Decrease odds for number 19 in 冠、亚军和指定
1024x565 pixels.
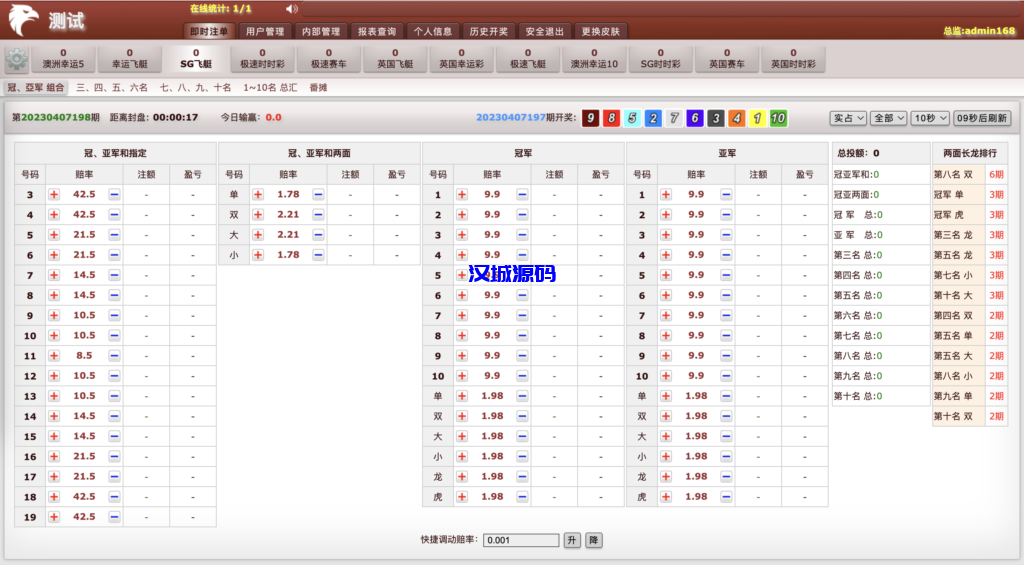pos(114,517)
